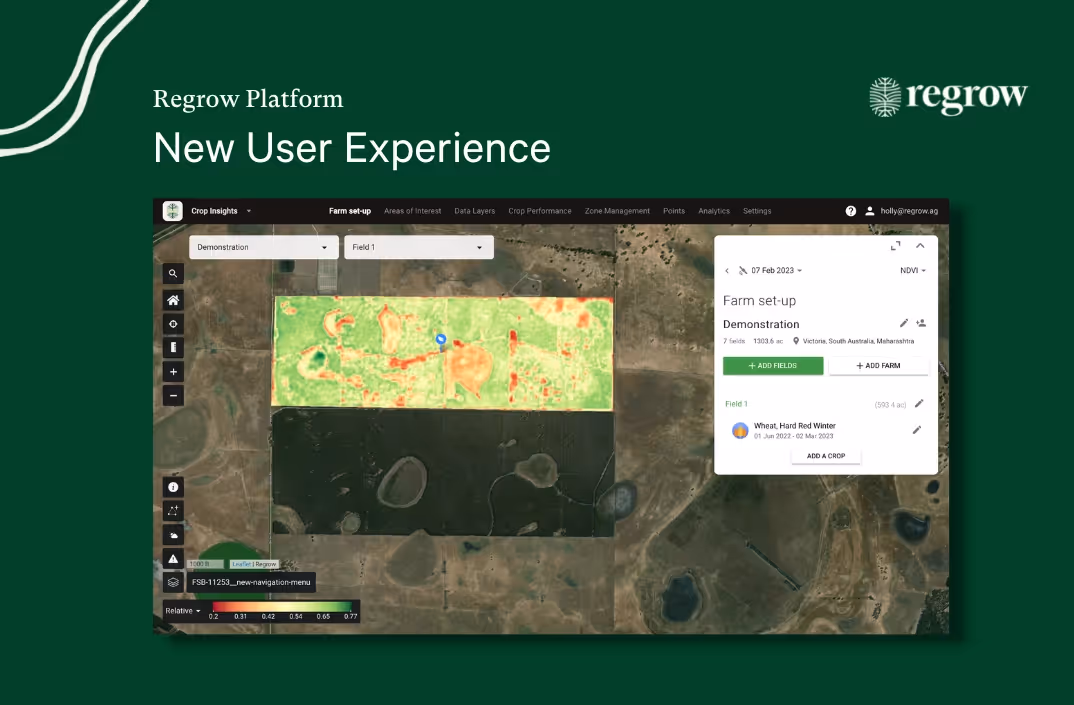The height and width of the screenshot is (705, 1074).
Task: Open the Analytics tab
Action: [714, 211]
